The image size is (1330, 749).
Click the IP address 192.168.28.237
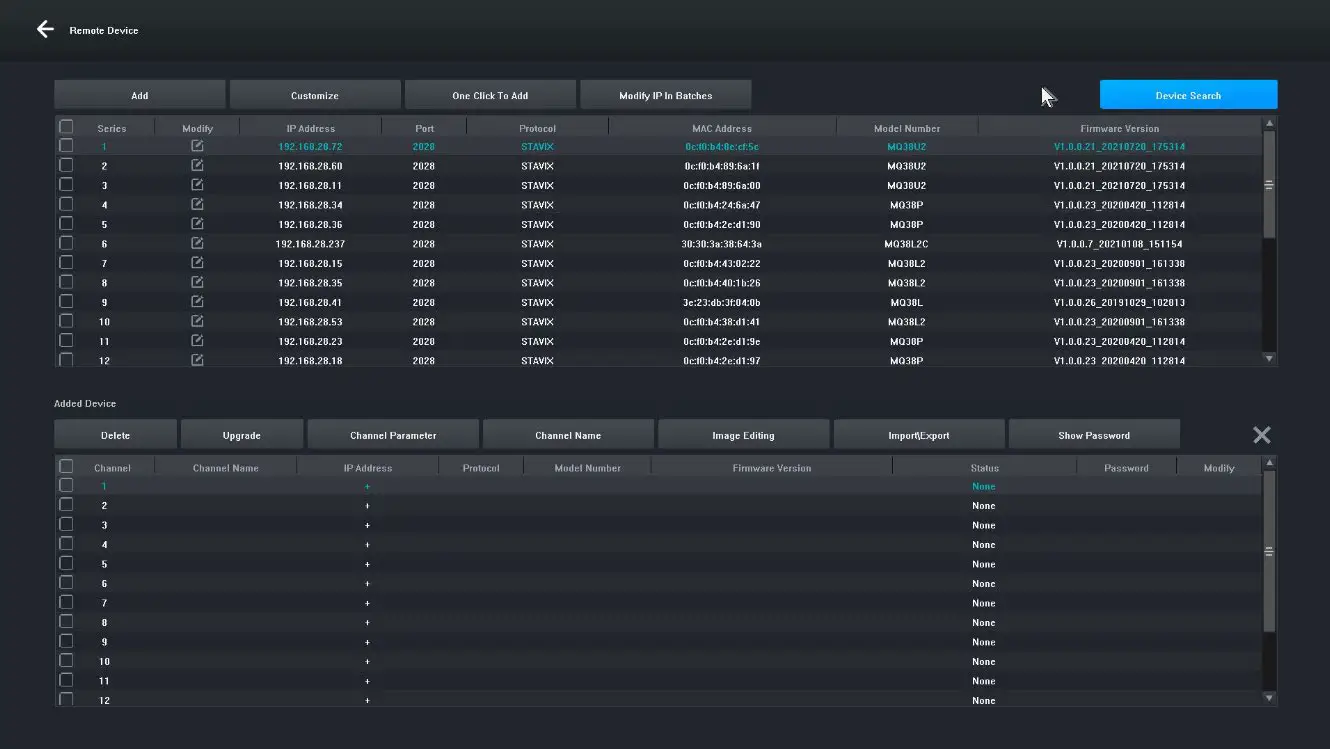(x=310, y=244)
